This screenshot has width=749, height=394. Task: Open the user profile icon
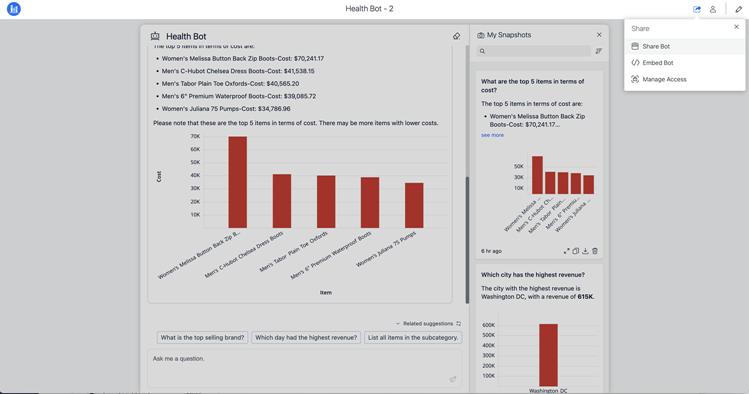[x=713, y=9]
